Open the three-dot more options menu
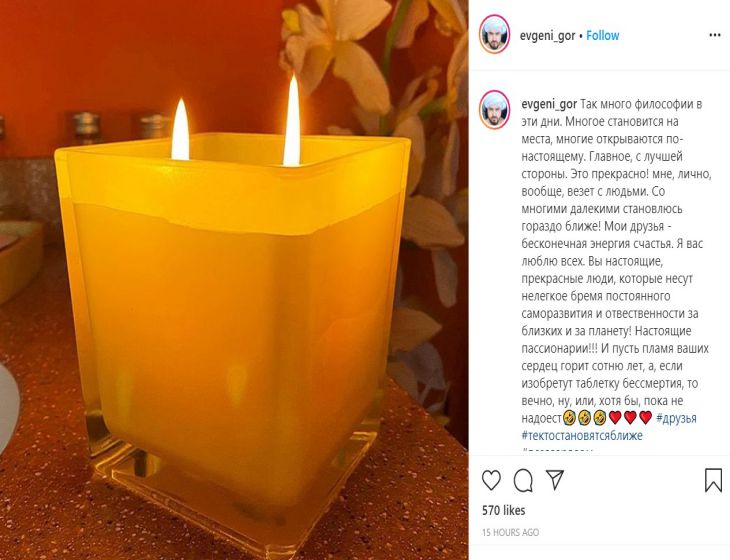The width and height of the screenshot is (730, 560). point(715,35)
